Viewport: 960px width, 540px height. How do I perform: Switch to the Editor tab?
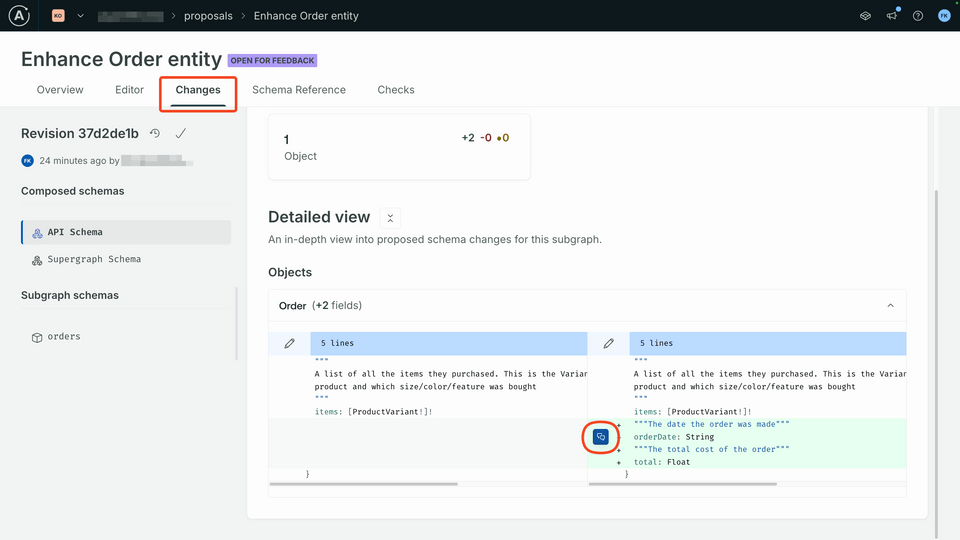point(129,89)
